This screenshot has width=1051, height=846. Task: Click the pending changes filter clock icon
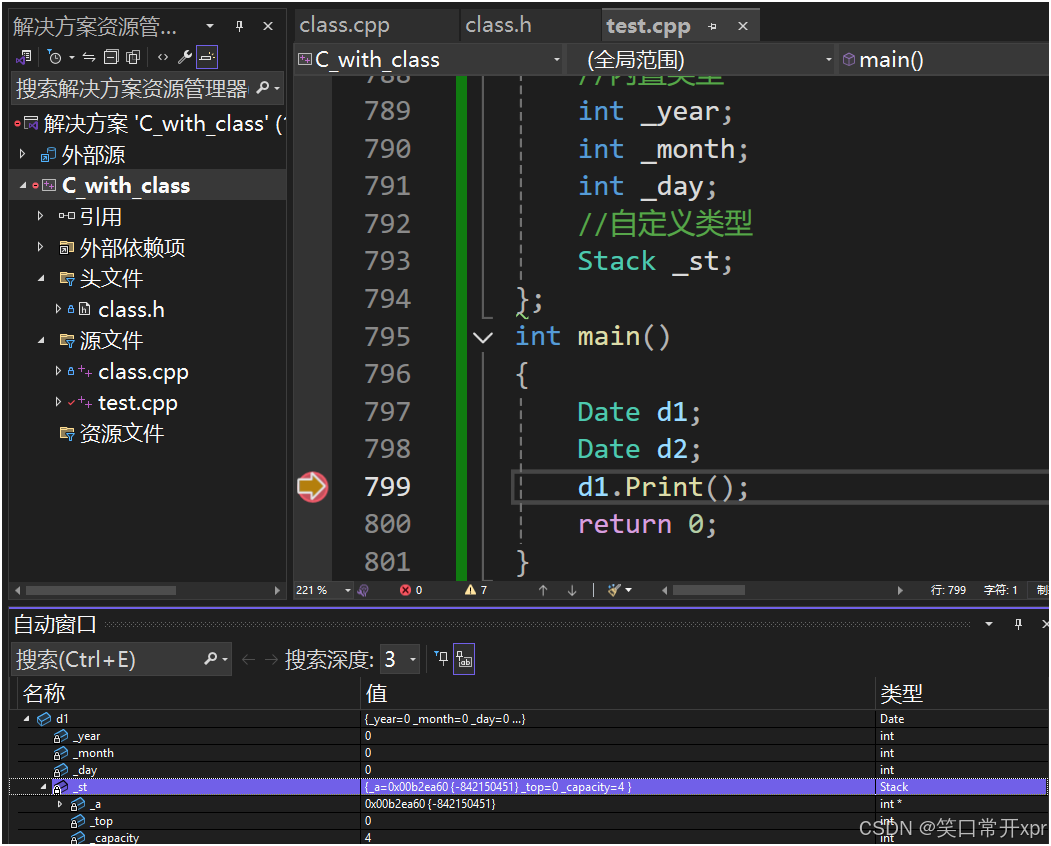coord(55,58)
